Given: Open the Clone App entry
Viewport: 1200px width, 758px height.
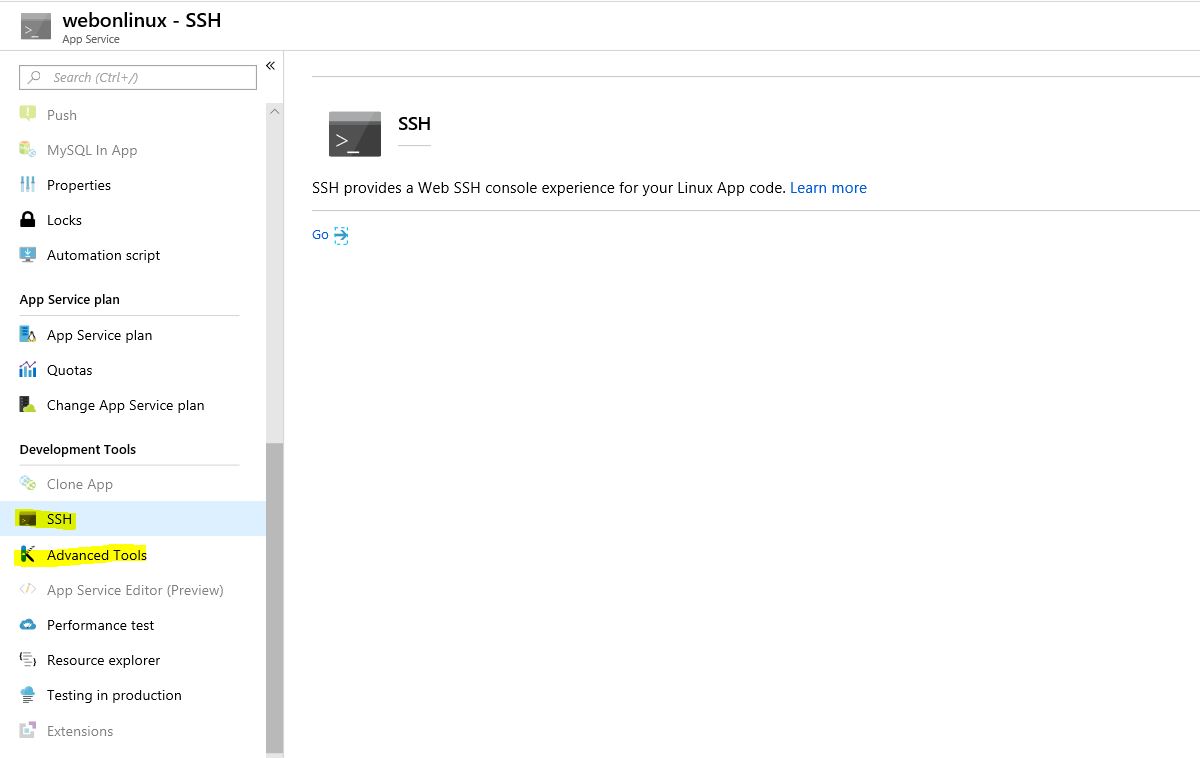Looking at the screenshot, I should pyautogui.click(x=80, y=484).
